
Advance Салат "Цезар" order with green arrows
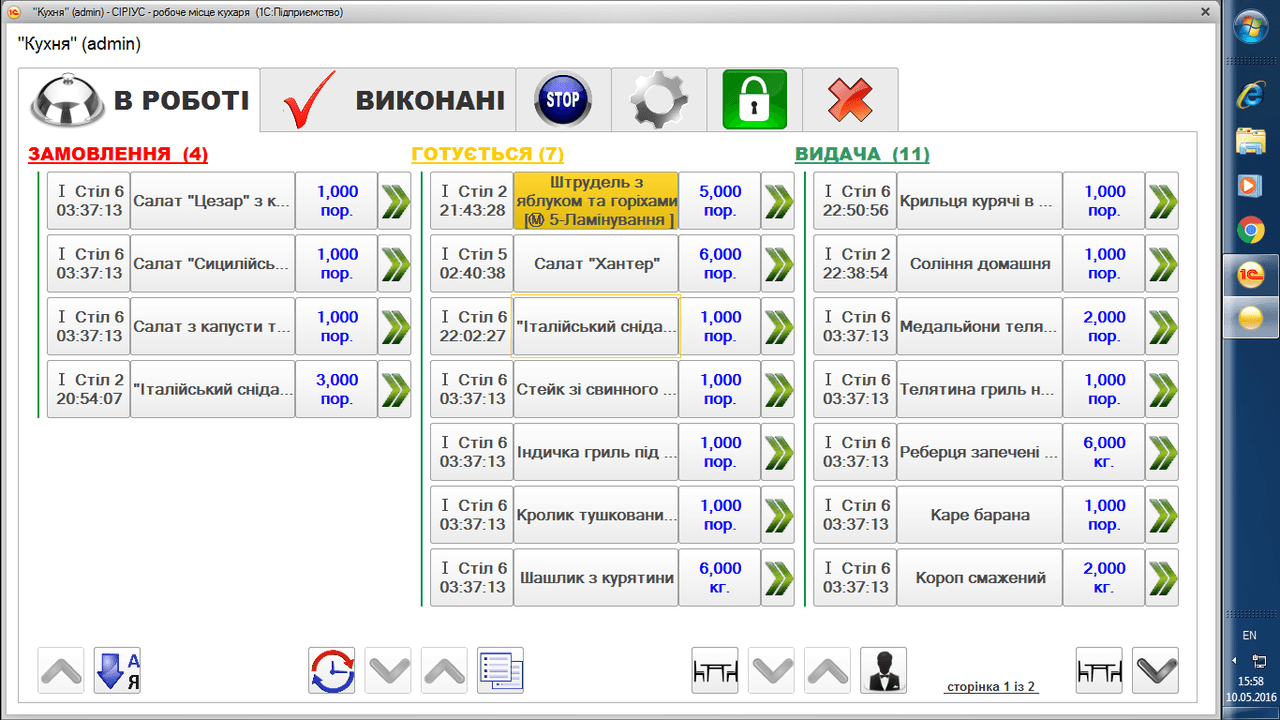pos(394,201)
